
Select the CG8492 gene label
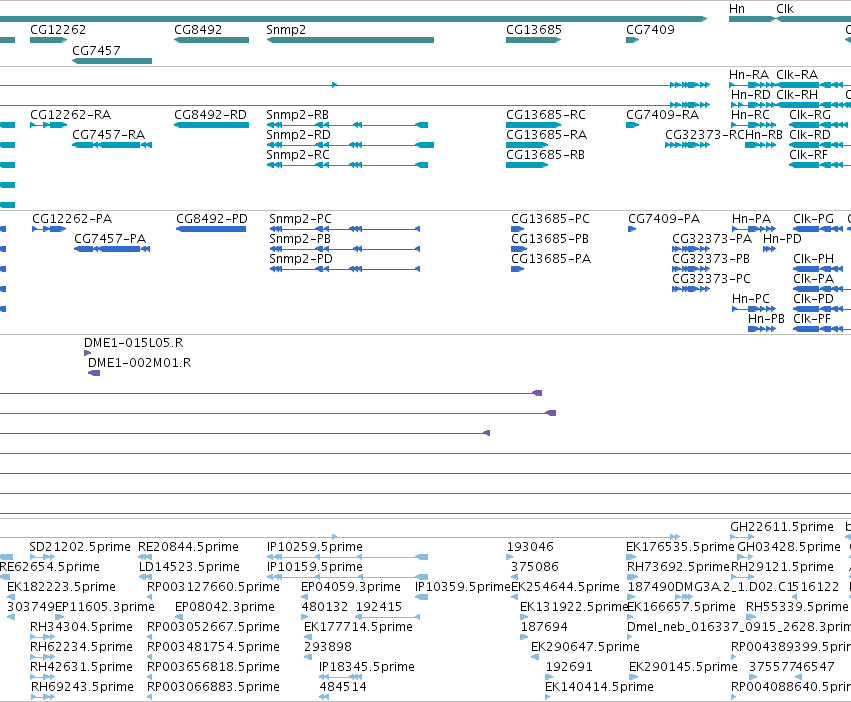point(198,30)
